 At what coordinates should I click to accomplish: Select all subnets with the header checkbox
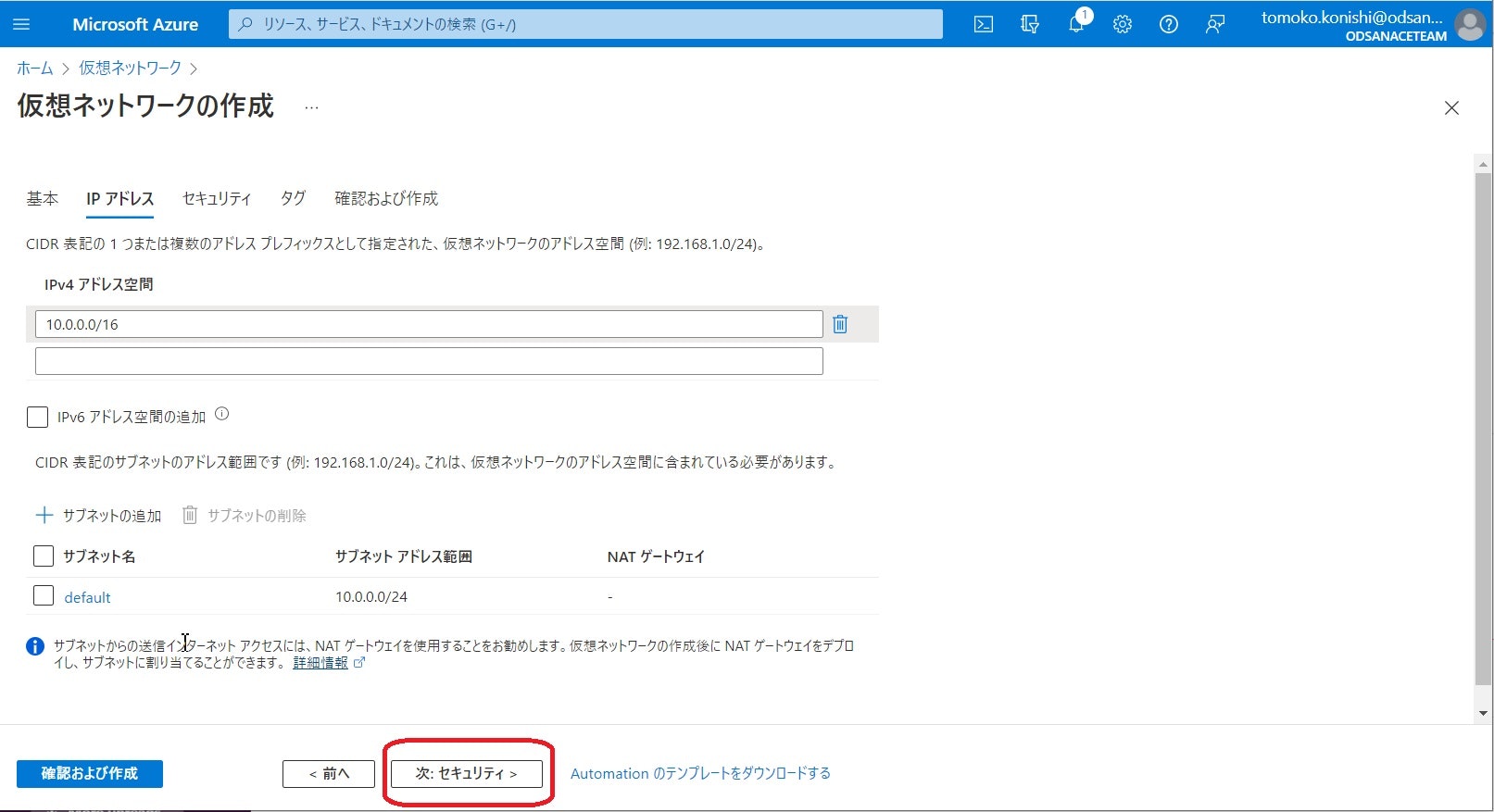tap(44, 556)
